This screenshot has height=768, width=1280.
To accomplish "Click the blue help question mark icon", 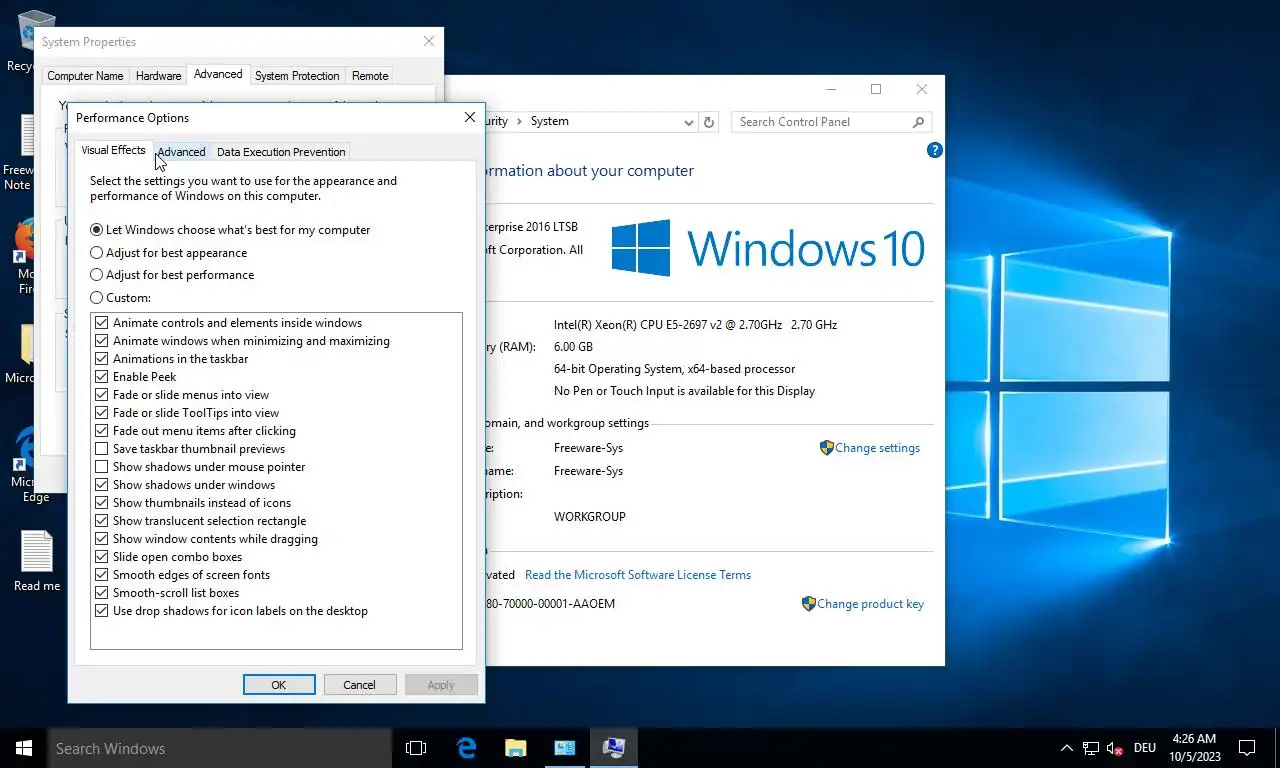I will 935,150.
